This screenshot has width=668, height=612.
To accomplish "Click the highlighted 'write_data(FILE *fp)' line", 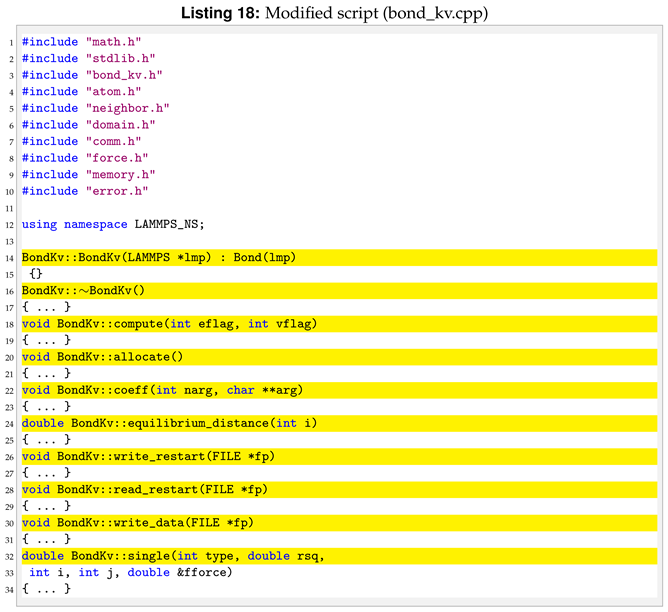I will coord(339,523).
